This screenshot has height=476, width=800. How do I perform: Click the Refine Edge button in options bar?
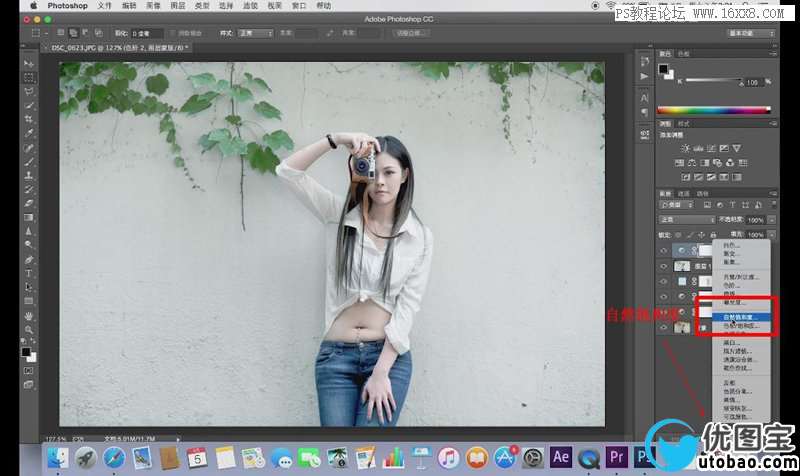411,33
